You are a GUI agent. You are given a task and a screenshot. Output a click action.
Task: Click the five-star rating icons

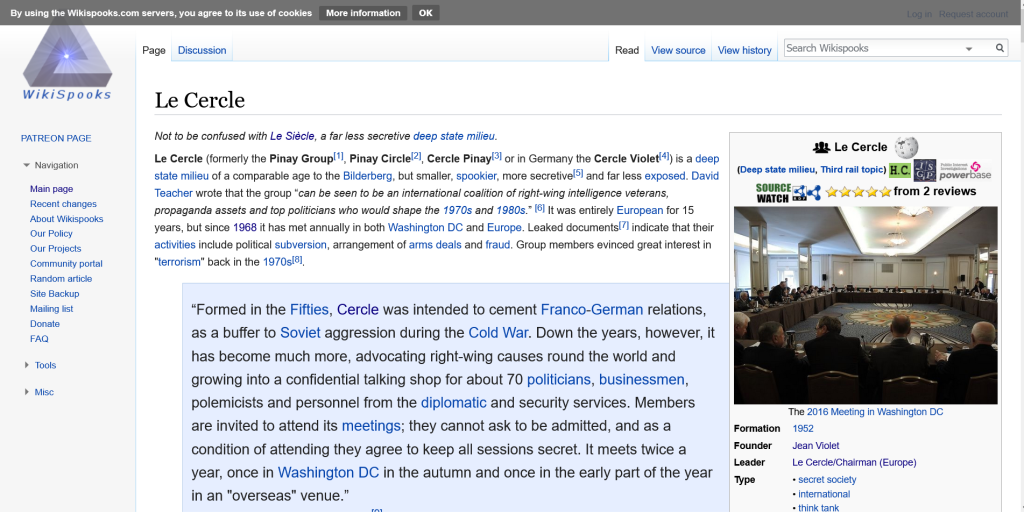[858, 192]
